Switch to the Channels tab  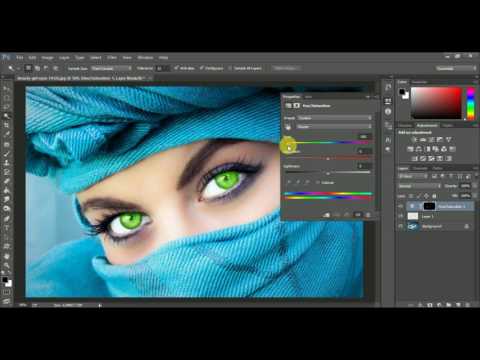[421, 168]
